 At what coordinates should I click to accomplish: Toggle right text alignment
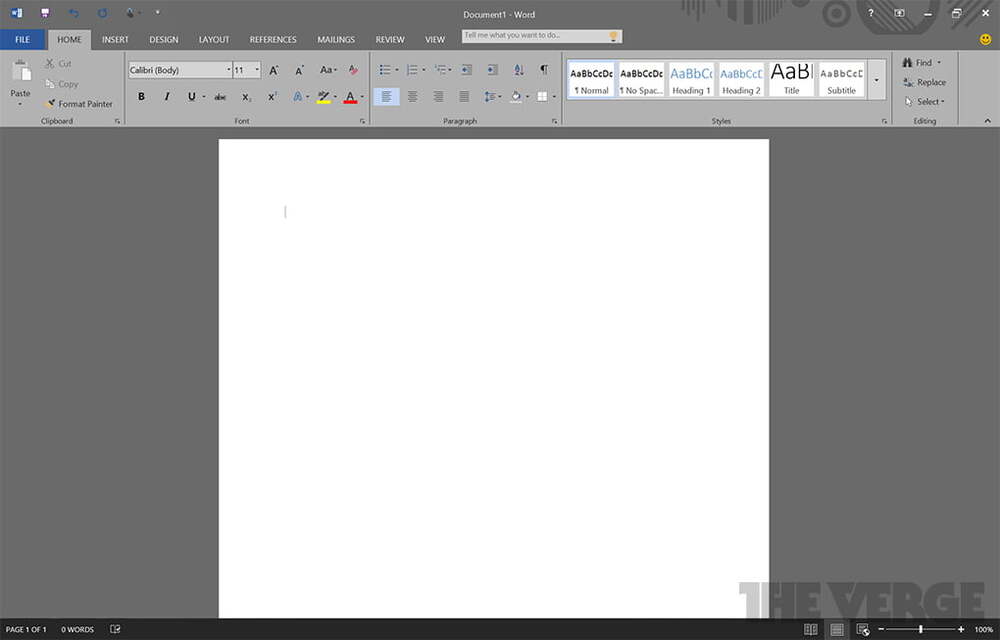[437, 96]
